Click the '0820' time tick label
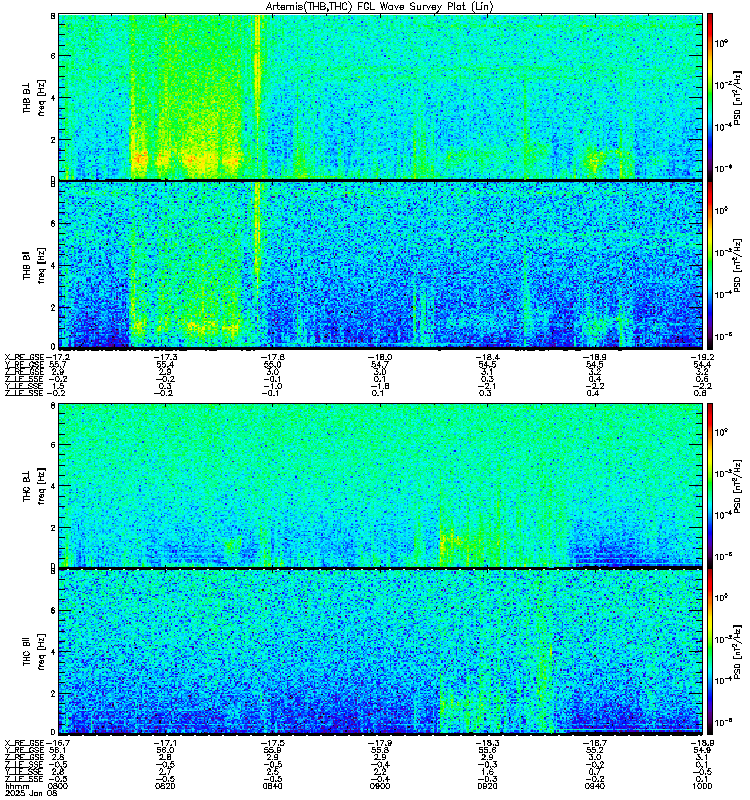The height and width of the screenshot is (800, 750). coord(164,786)
